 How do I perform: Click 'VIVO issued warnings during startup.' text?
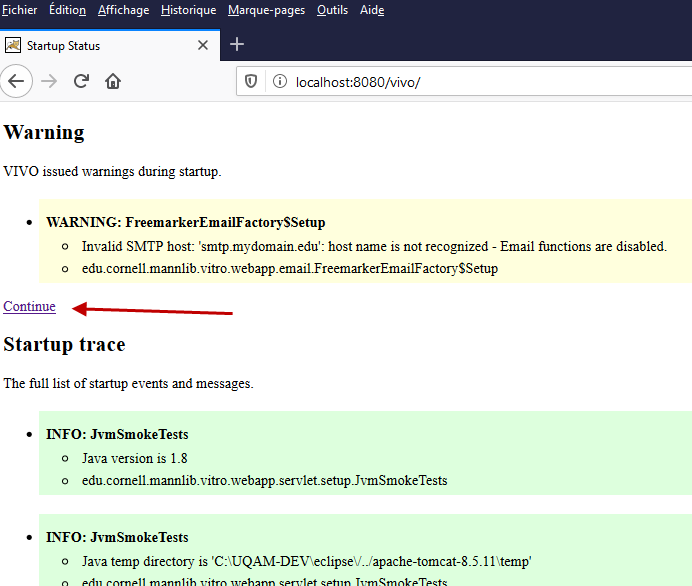click(112, 171)
